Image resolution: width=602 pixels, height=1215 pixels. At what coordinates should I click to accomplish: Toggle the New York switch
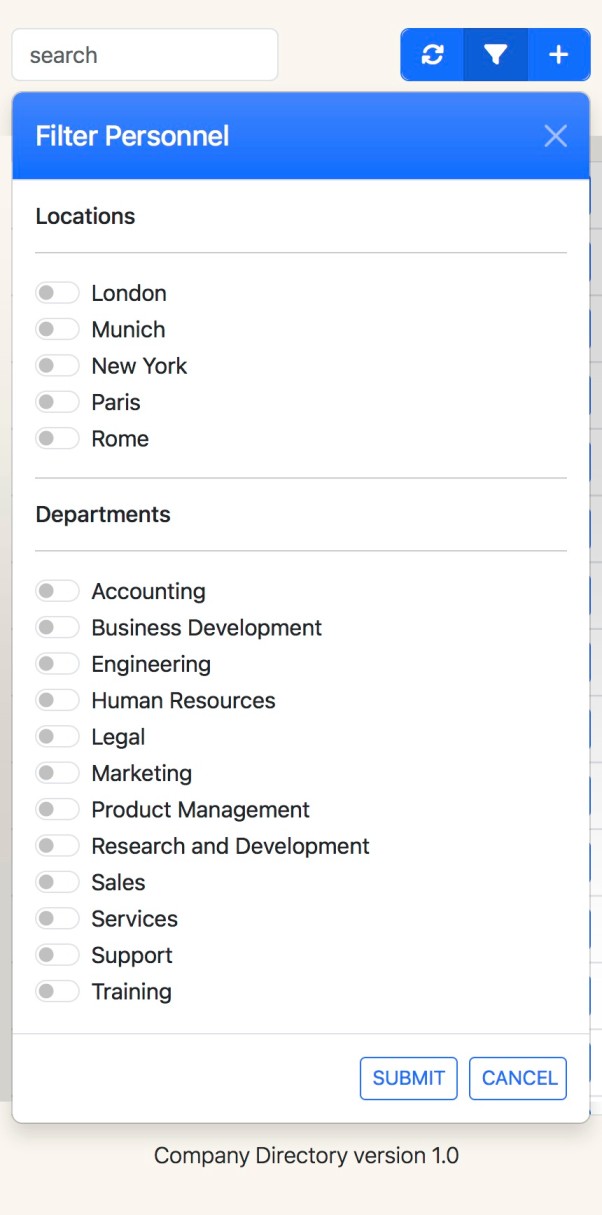coord(57,366)
